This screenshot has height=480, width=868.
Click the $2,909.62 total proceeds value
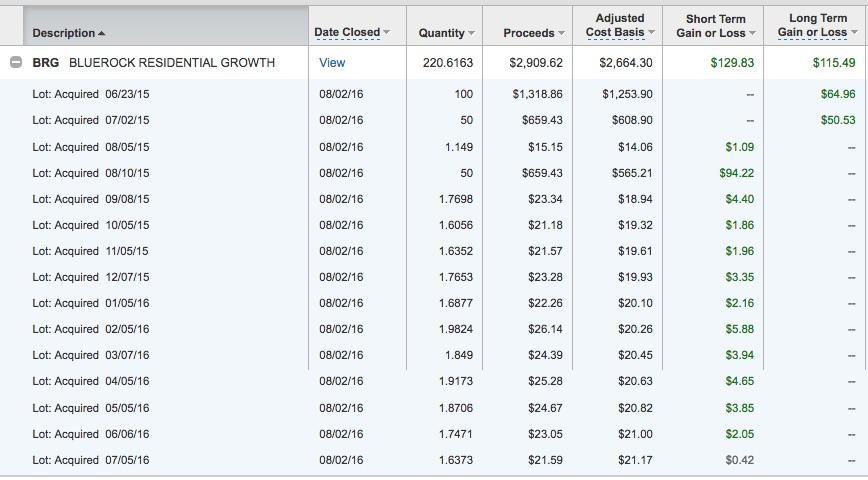[x=535, y=63]
